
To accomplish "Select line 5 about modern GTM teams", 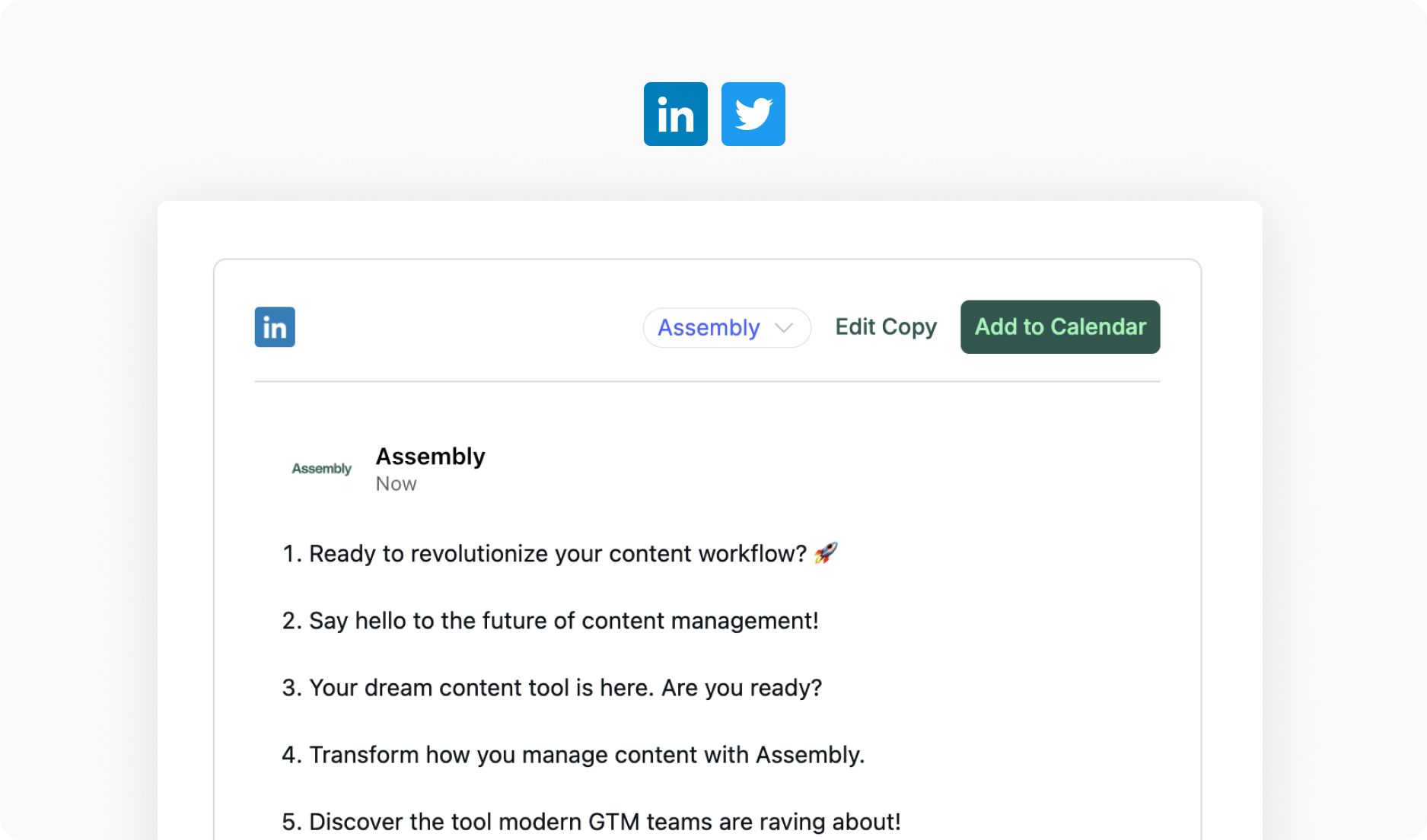I will pos(591,822).
